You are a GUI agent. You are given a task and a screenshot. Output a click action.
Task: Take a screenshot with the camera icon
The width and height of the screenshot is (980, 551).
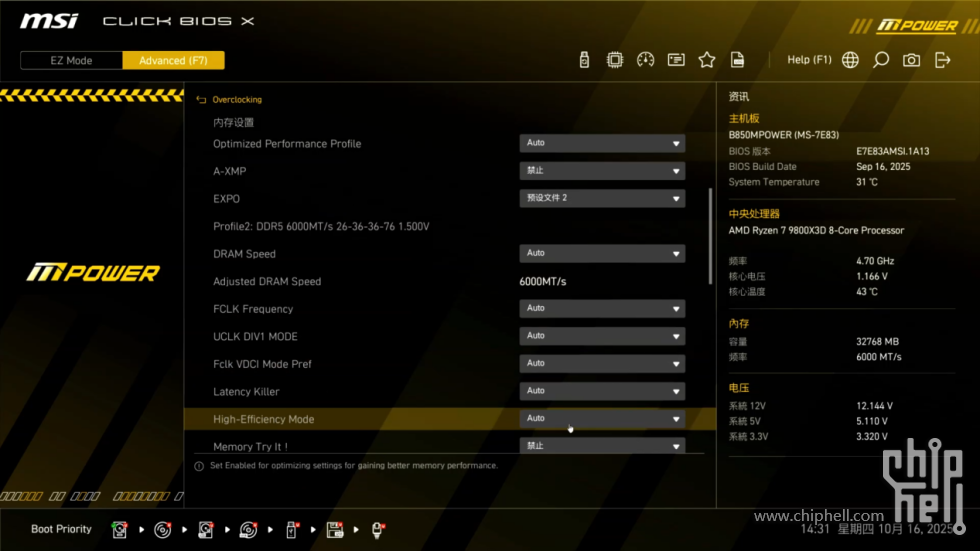(x=911, y=60)
